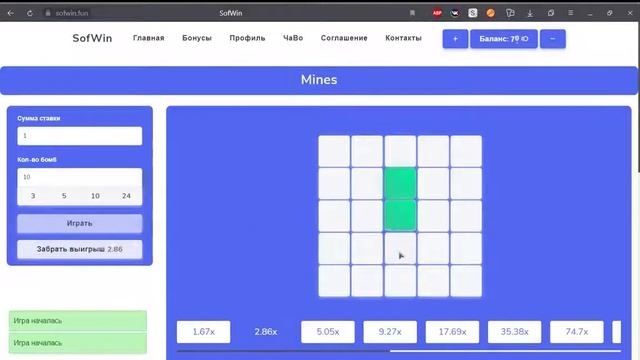Bookmark this page with bookmark icon

(x=412, y=13)
